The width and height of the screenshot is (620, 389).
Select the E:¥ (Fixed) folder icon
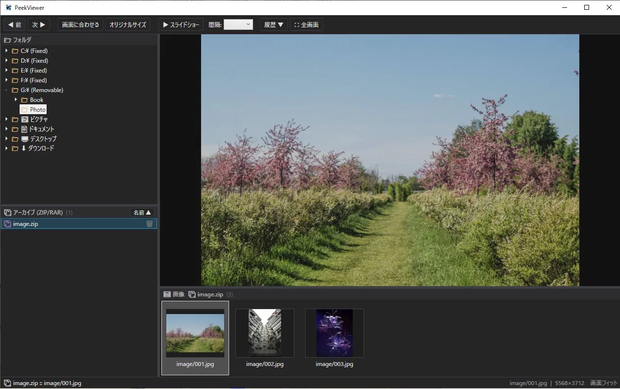pyautogui.click(x=15, y=70)
